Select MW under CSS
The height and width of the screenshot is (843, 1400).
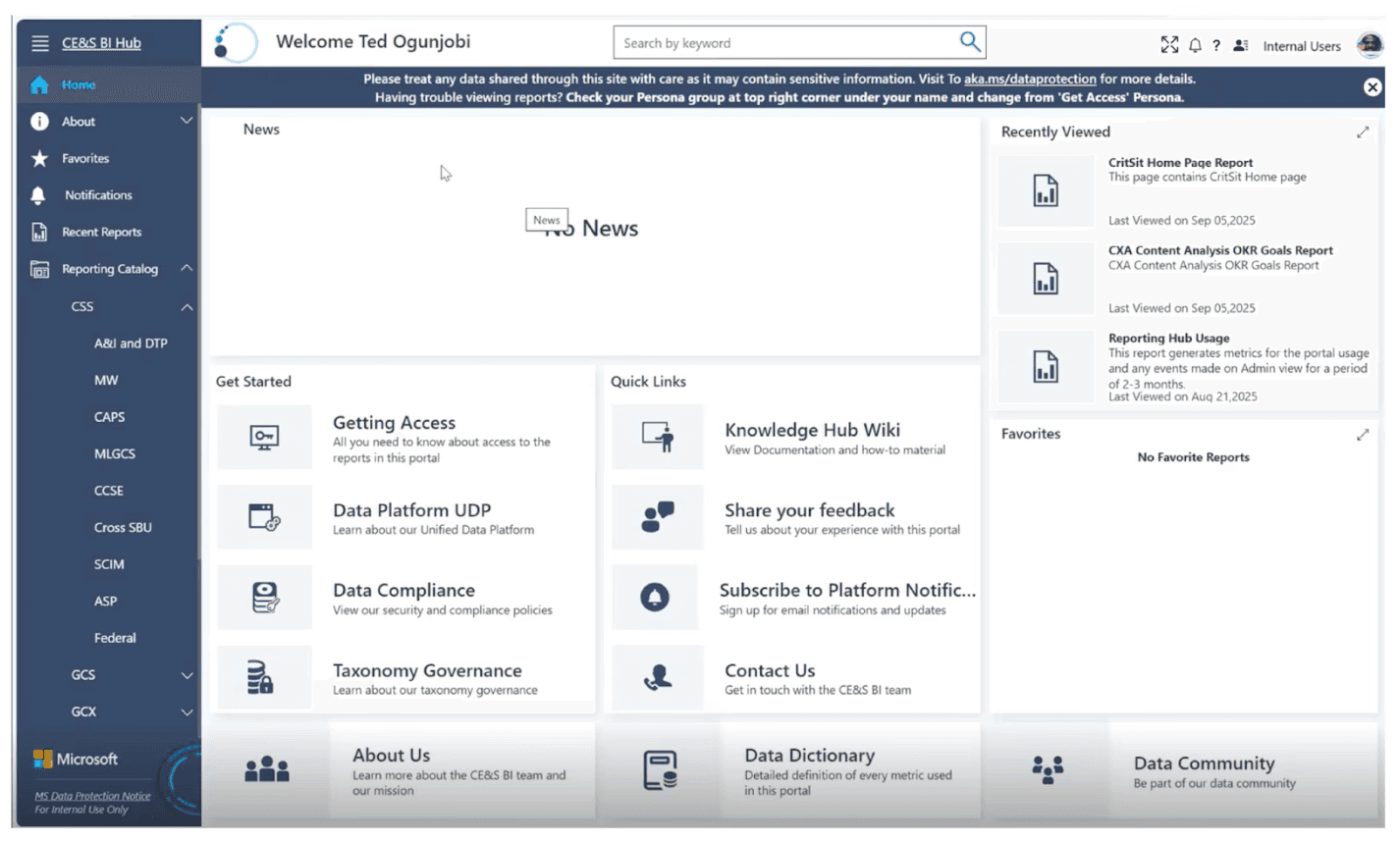(106, 380)
